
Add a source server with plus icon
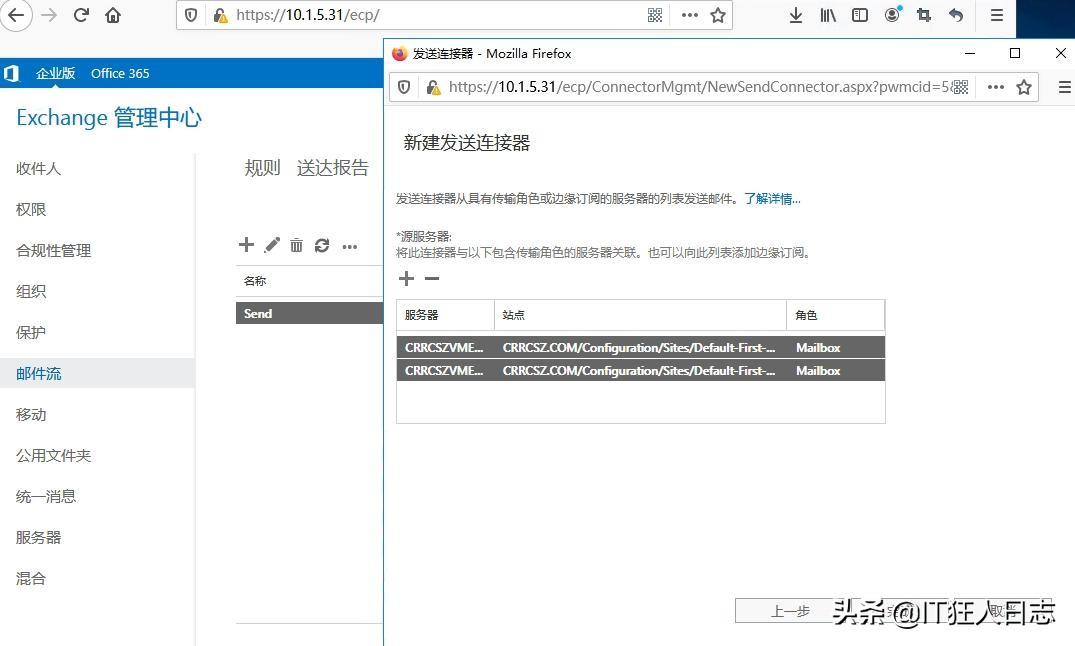[x=406, y=279]
